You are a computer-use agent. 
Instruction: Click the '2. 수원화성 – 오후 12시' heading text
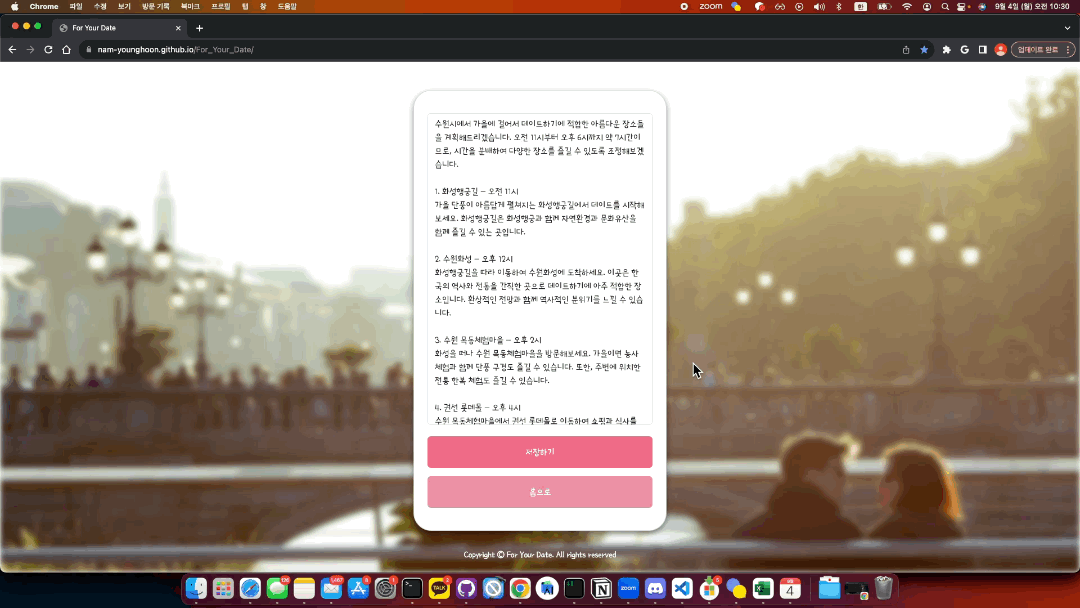(x=474, y=259)
